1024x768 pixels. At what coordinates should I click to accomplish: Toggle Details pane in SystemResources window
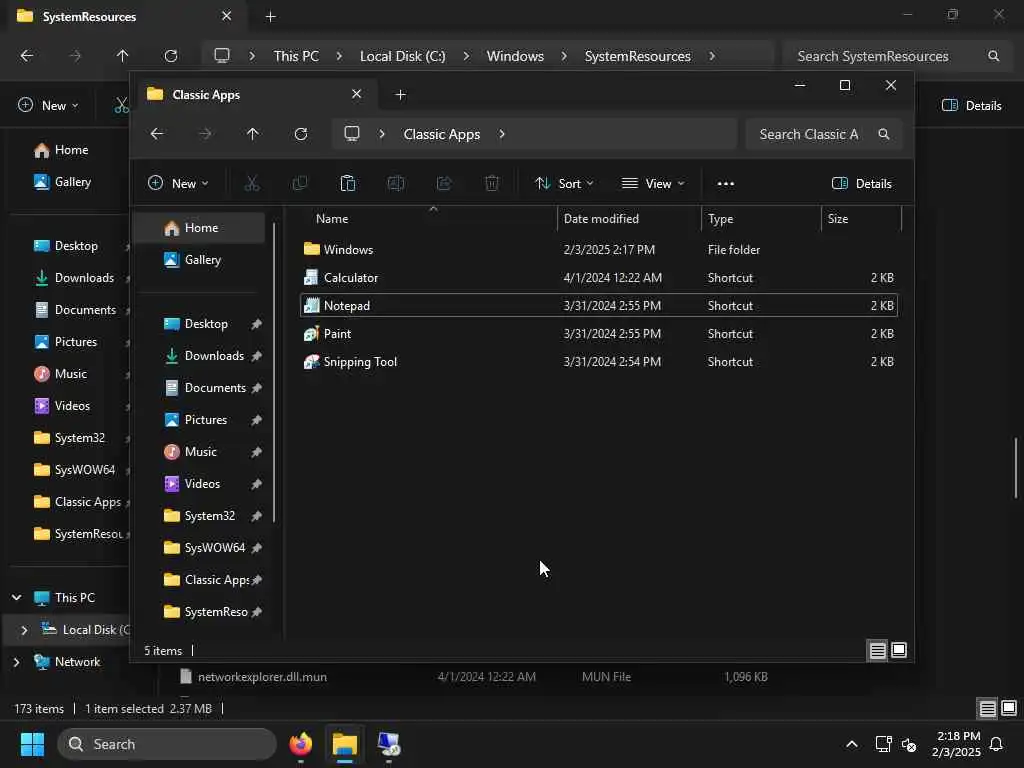[971, 106]
